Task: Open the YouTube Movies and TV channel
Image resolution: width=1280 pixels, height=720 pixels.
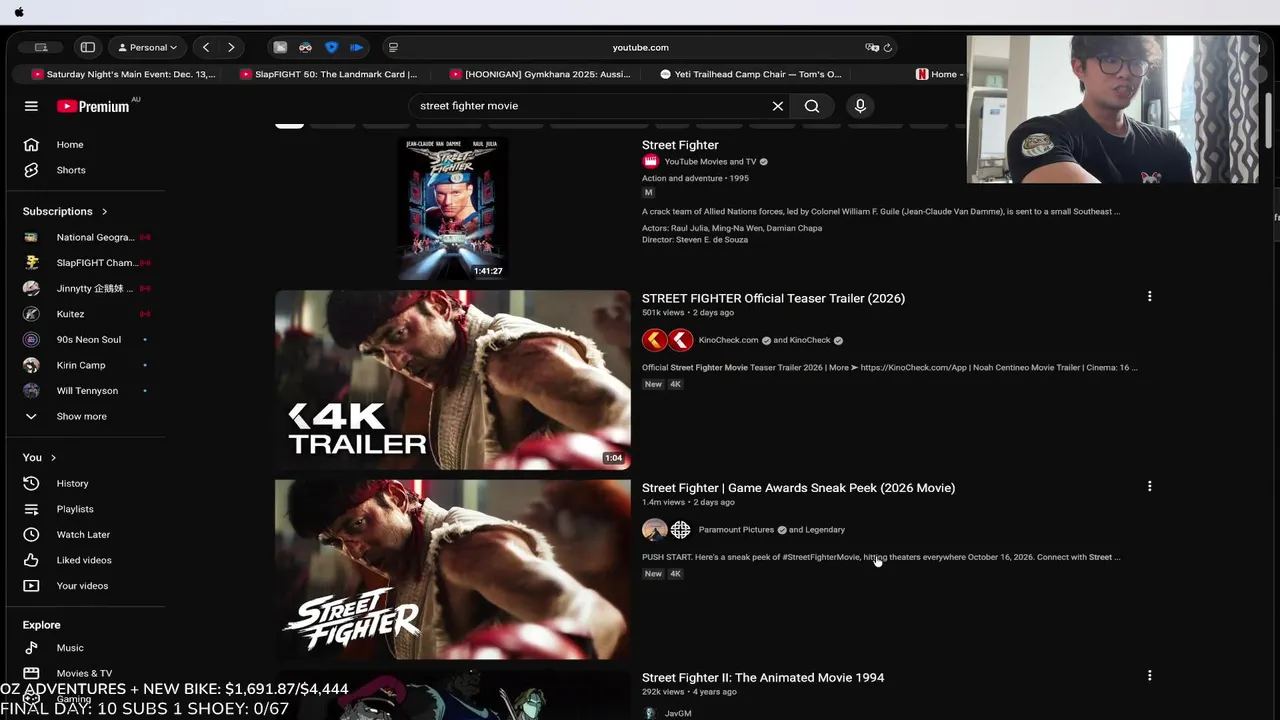Action: pos(710,162)
